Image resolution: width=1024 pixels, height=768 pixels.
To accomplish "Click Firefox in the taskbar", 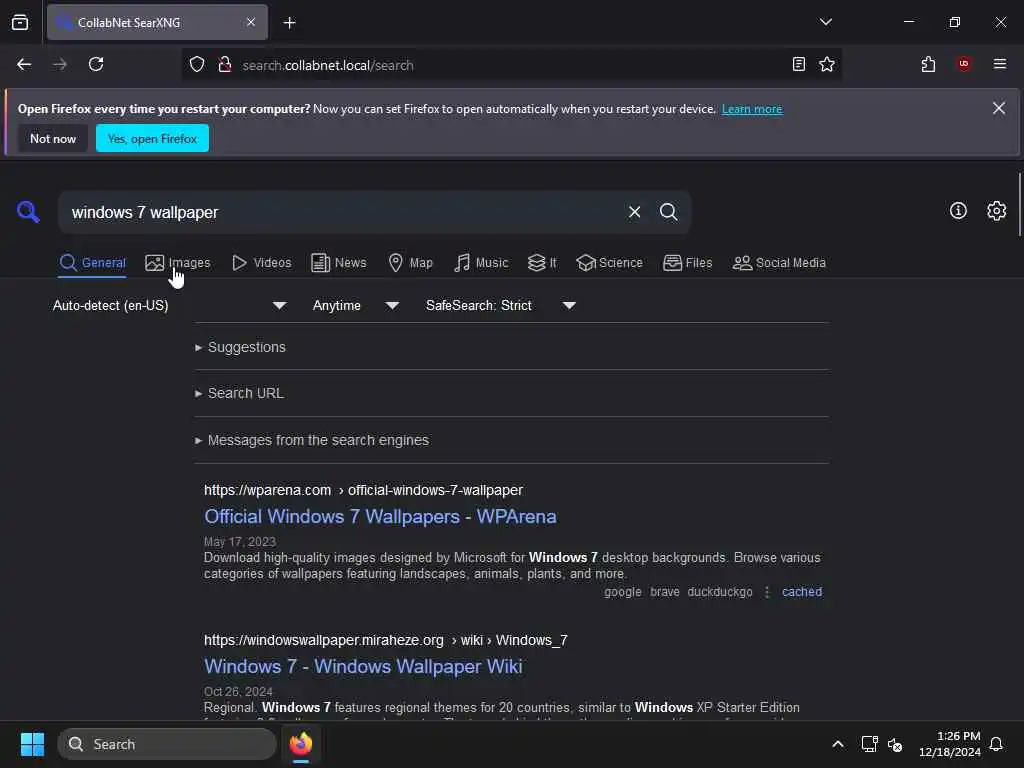I will (300, 744).
